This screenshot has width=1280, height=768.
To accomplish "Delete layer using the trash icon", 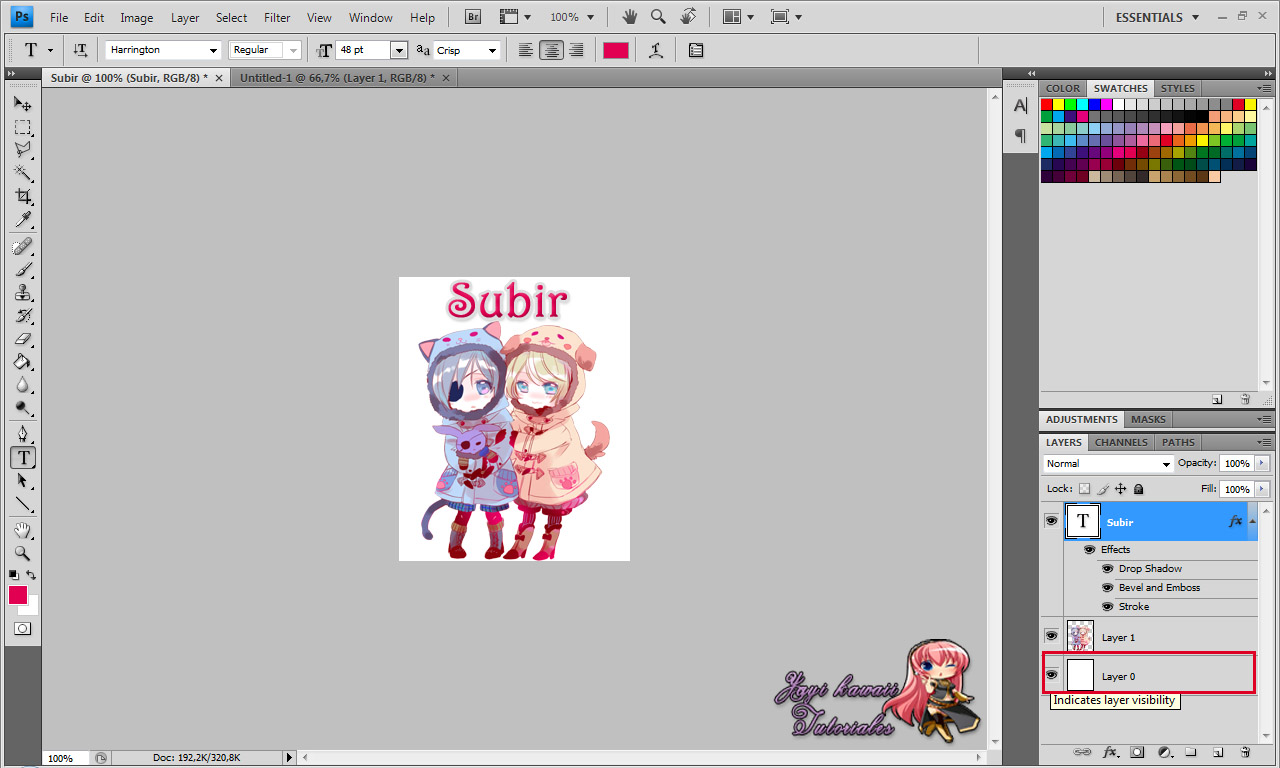I will pos(1245,751).
